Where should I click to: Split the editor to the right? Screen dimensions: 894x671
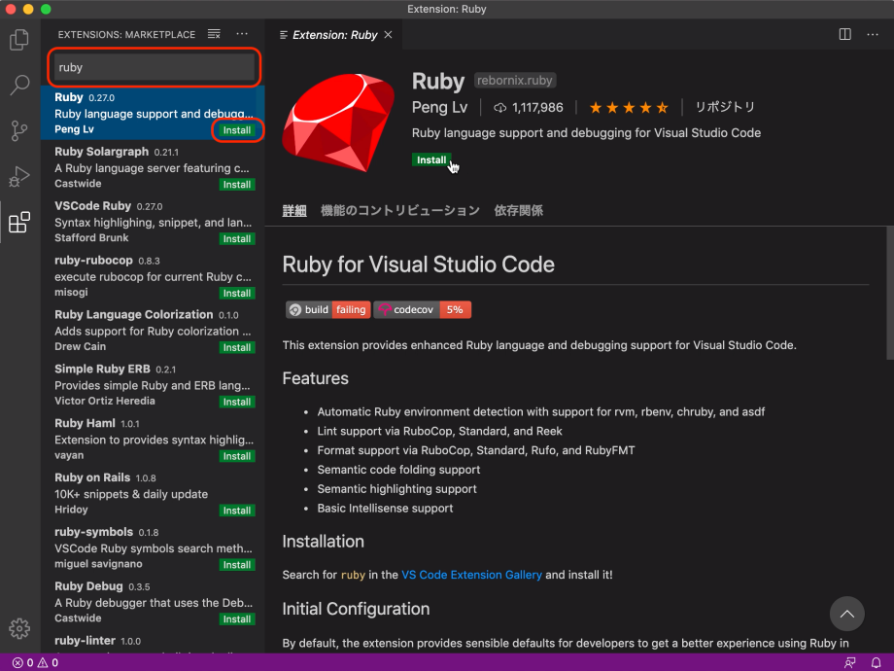[844, 34]
